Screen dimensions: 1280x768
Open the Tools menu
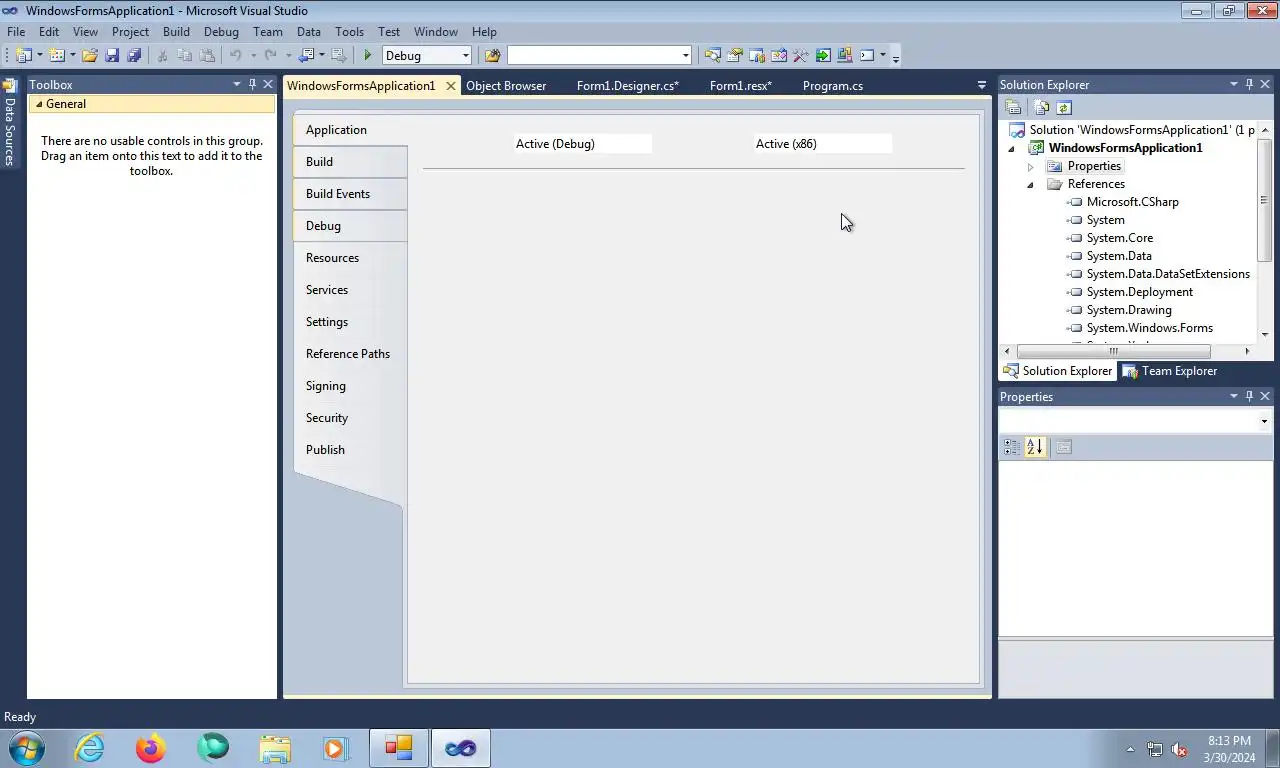(349, 32)
